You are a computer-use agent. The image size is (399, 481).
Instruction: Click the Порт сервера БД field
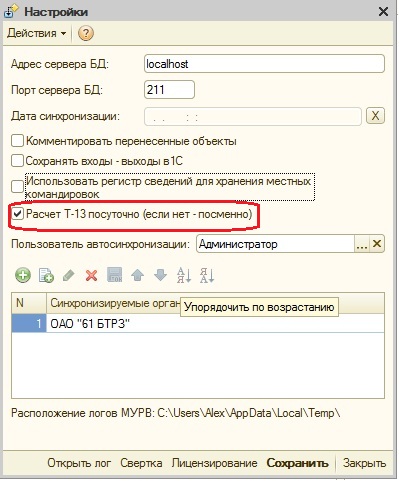click(x=169, y=90)
